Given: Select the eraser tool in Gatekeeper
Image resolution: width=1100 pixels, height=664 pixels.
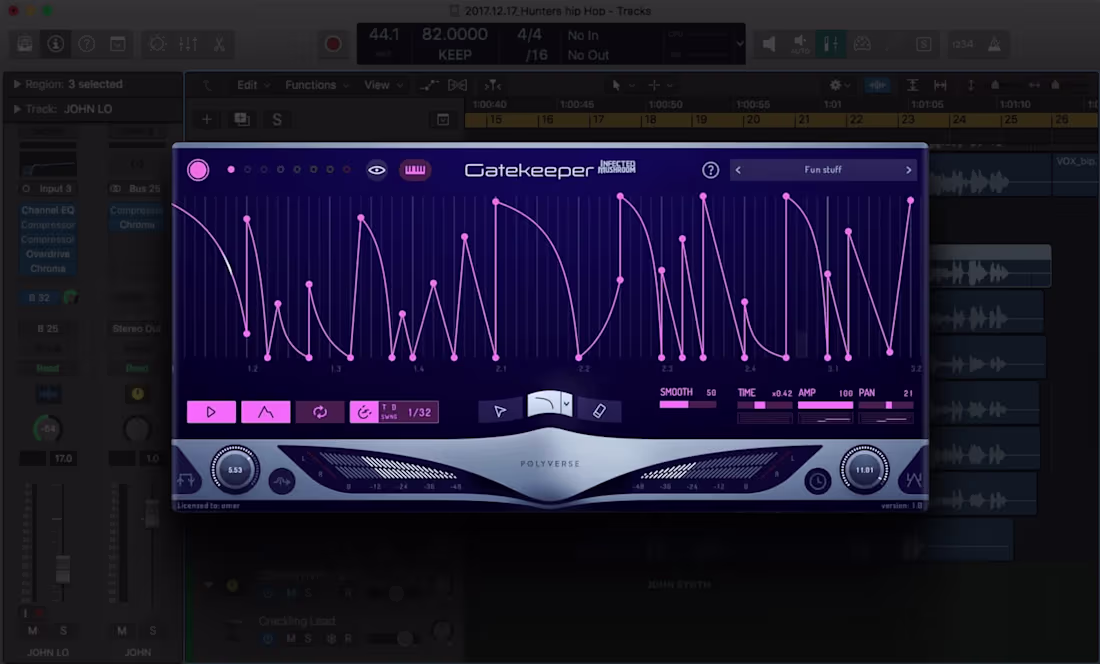Looking at the screenshot, I should pyautogui.click(x=599, y=412).
